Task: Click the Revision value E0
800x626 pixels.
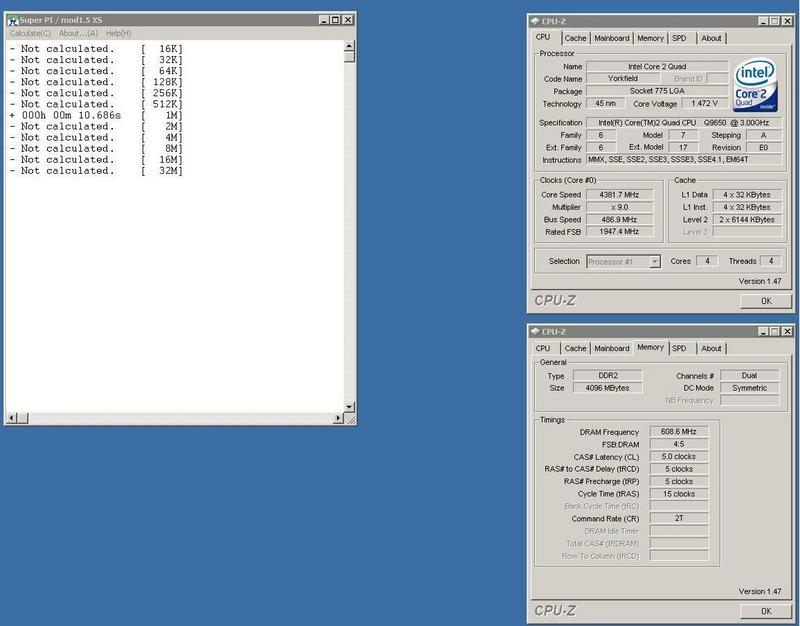Action: click(x=763, y=147)
